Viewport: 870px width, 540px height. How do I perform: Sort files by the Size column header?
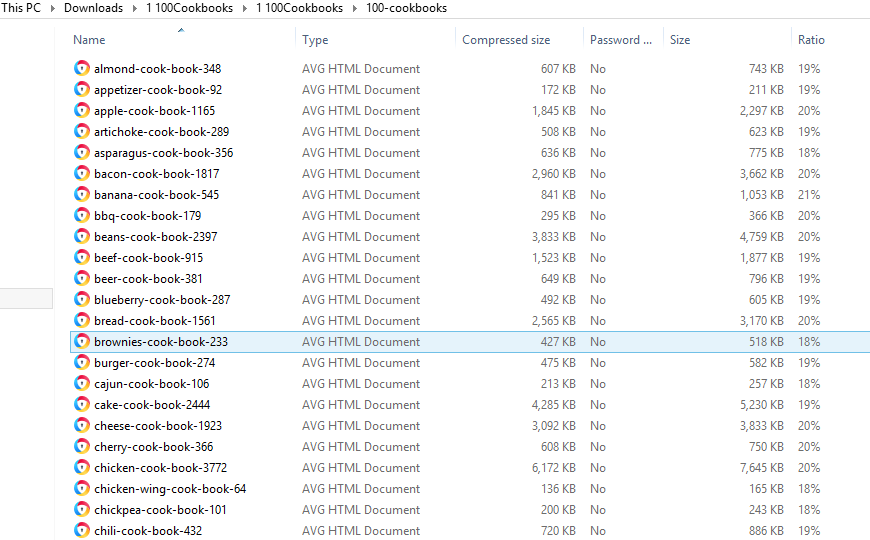point(680,40)
